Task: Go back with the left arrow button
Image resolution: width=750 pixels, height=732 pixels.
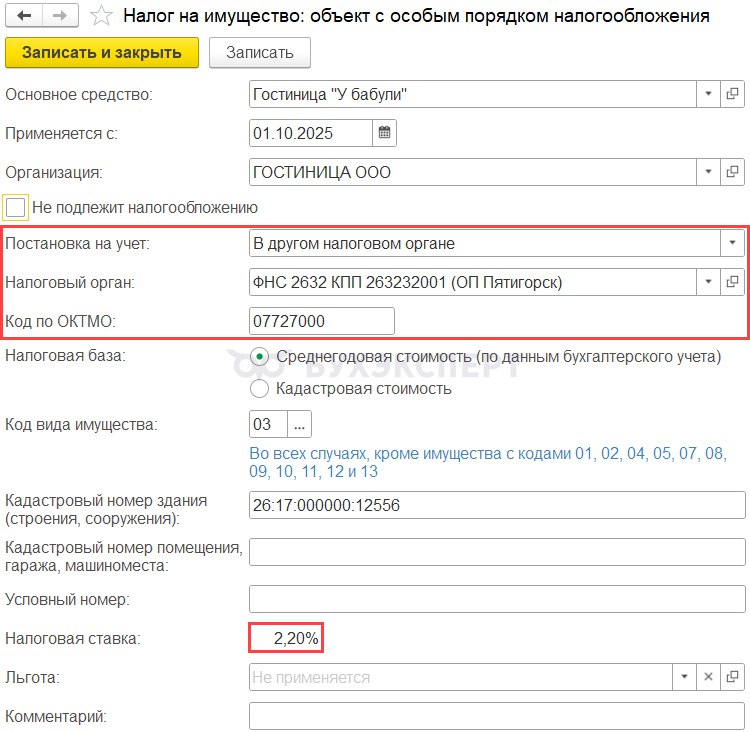Action: (23, 15)
